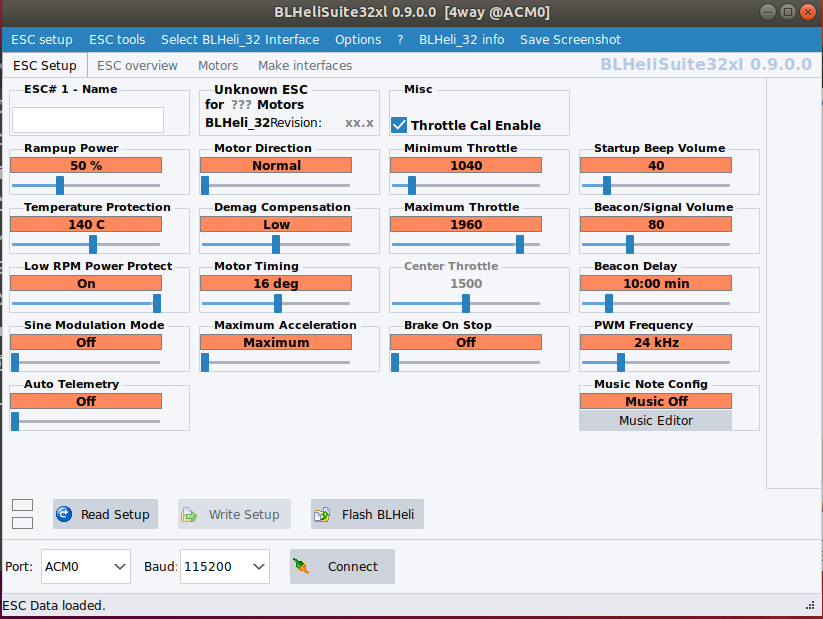
Task: Click the Brake On Stop slider handle
Action: (395, 362)
